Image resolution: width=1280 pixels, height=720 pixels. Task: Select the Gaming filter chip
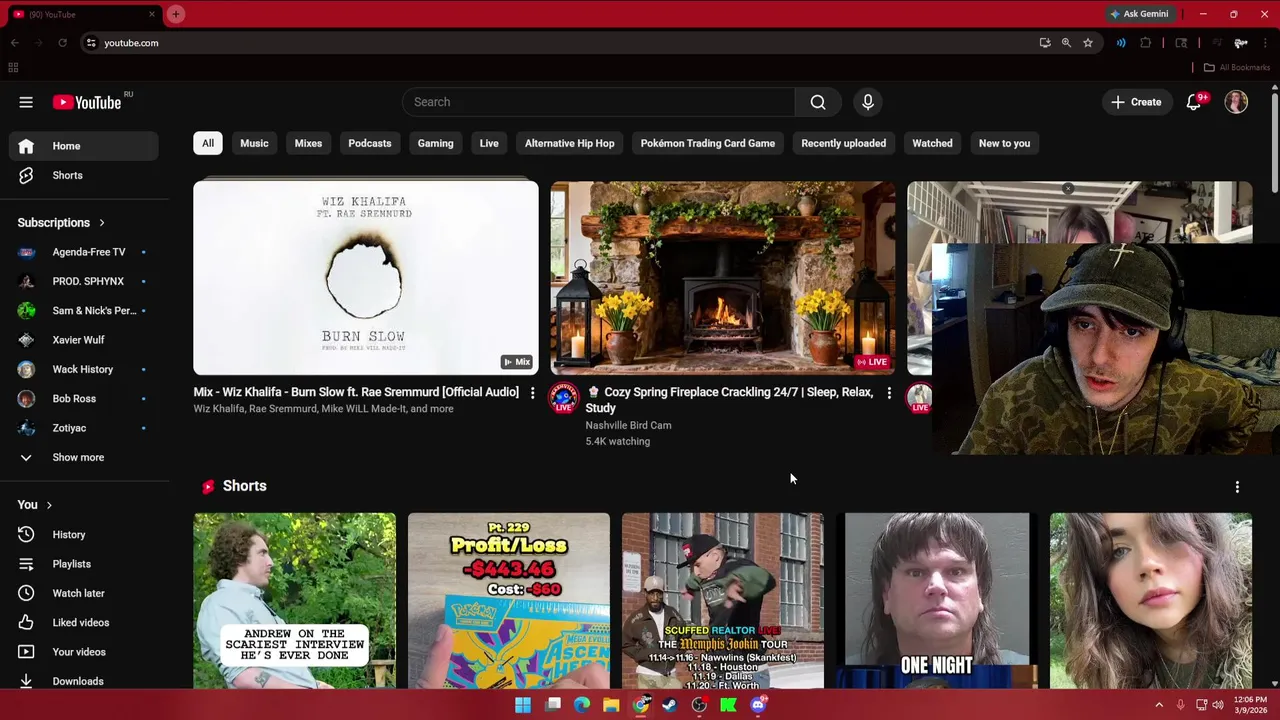coord(435,143)
